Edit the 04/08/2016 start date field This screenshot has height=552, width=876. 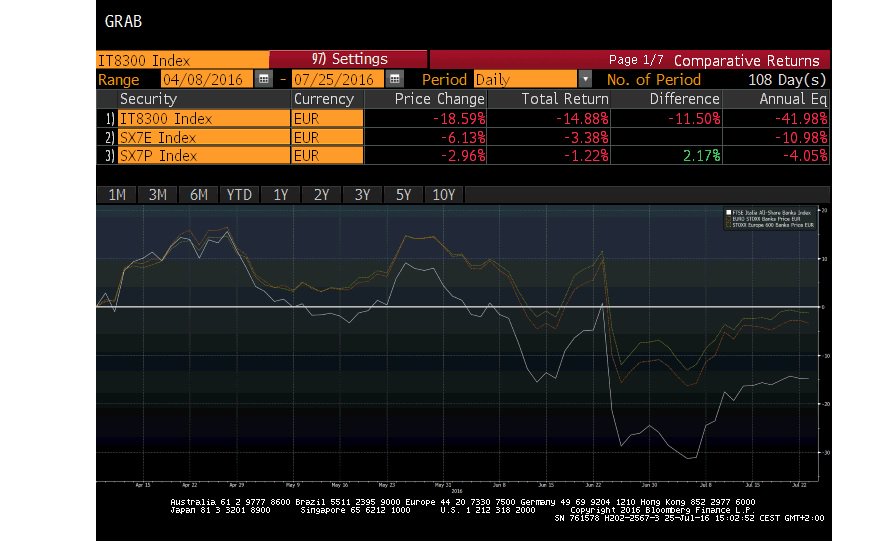tap(207, 79)
